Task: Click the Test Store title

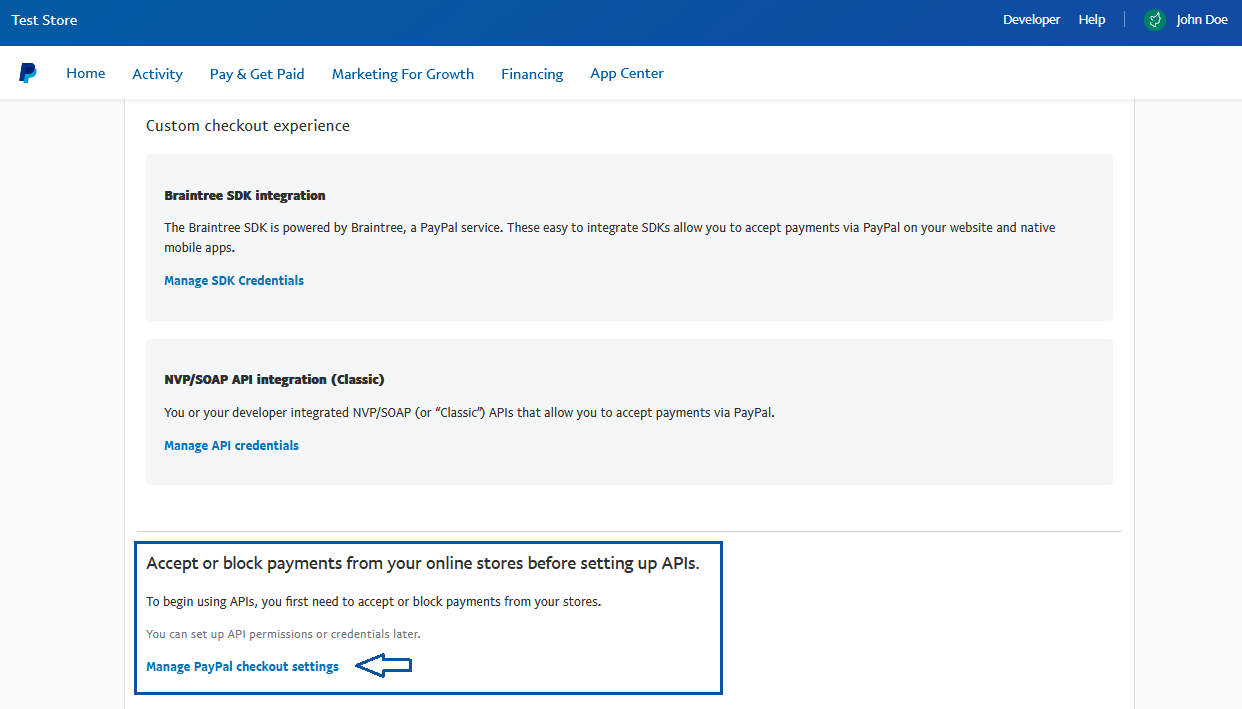Action: pos(44,20)
